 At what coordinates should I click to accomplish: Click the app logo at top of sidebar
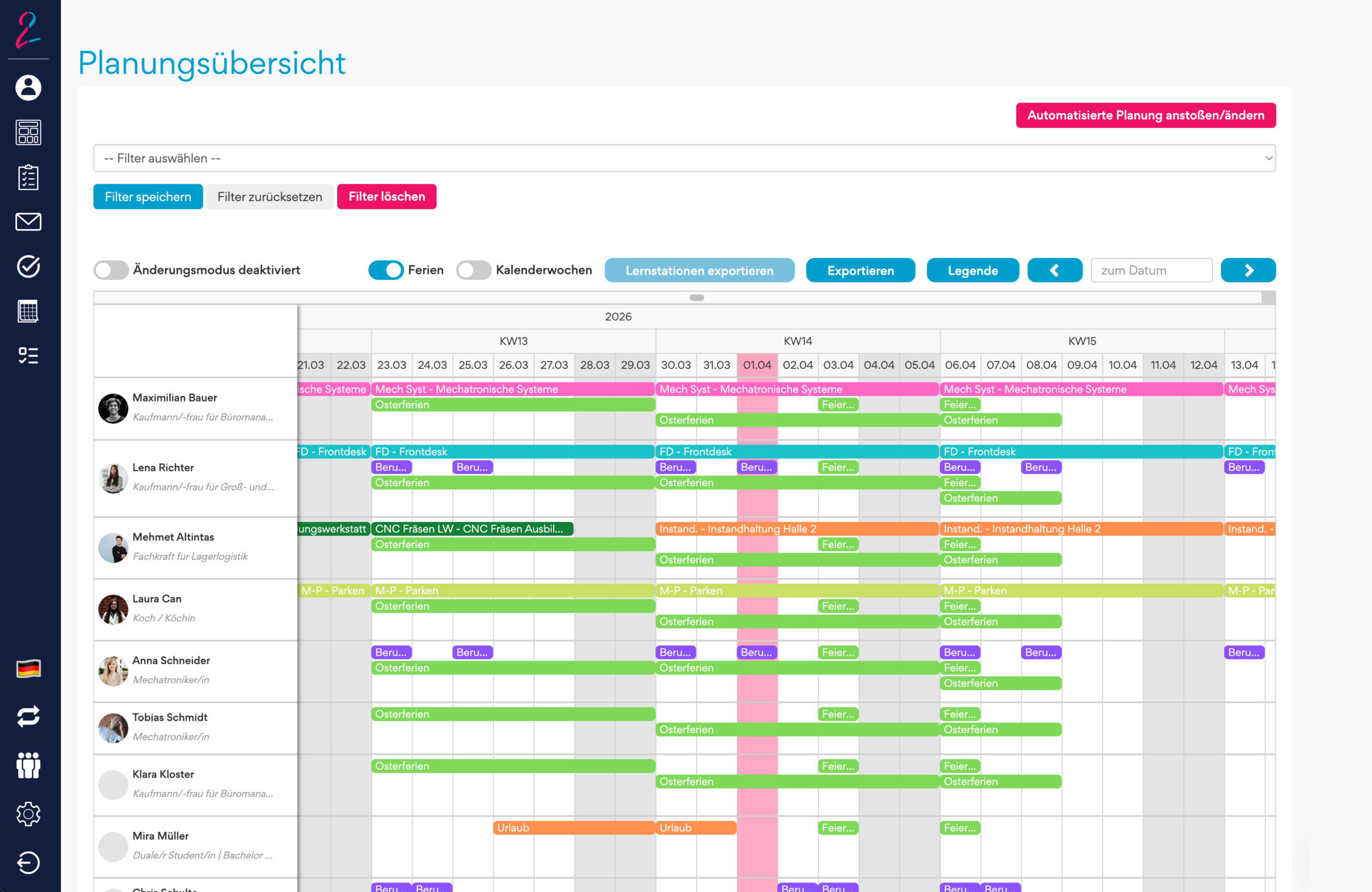tap(28, 30)
